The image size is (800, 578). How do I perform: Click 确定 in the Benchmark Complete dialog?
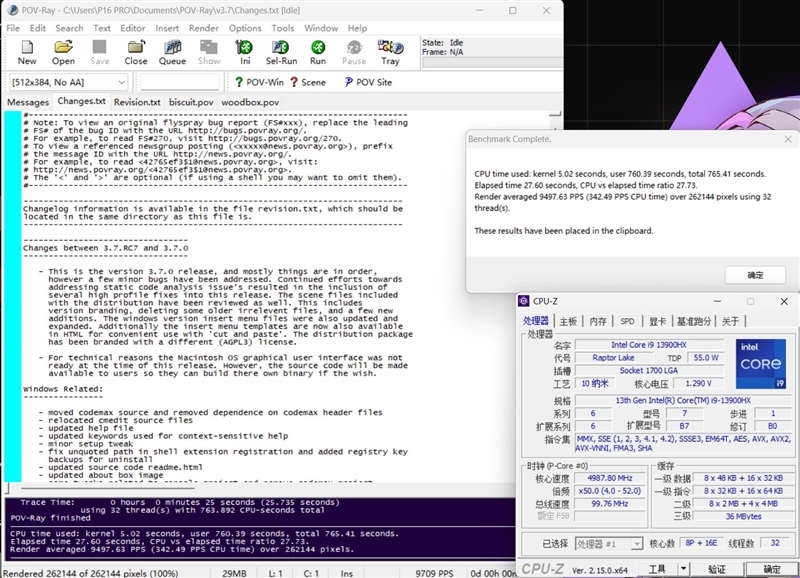(x=754, y=275)
